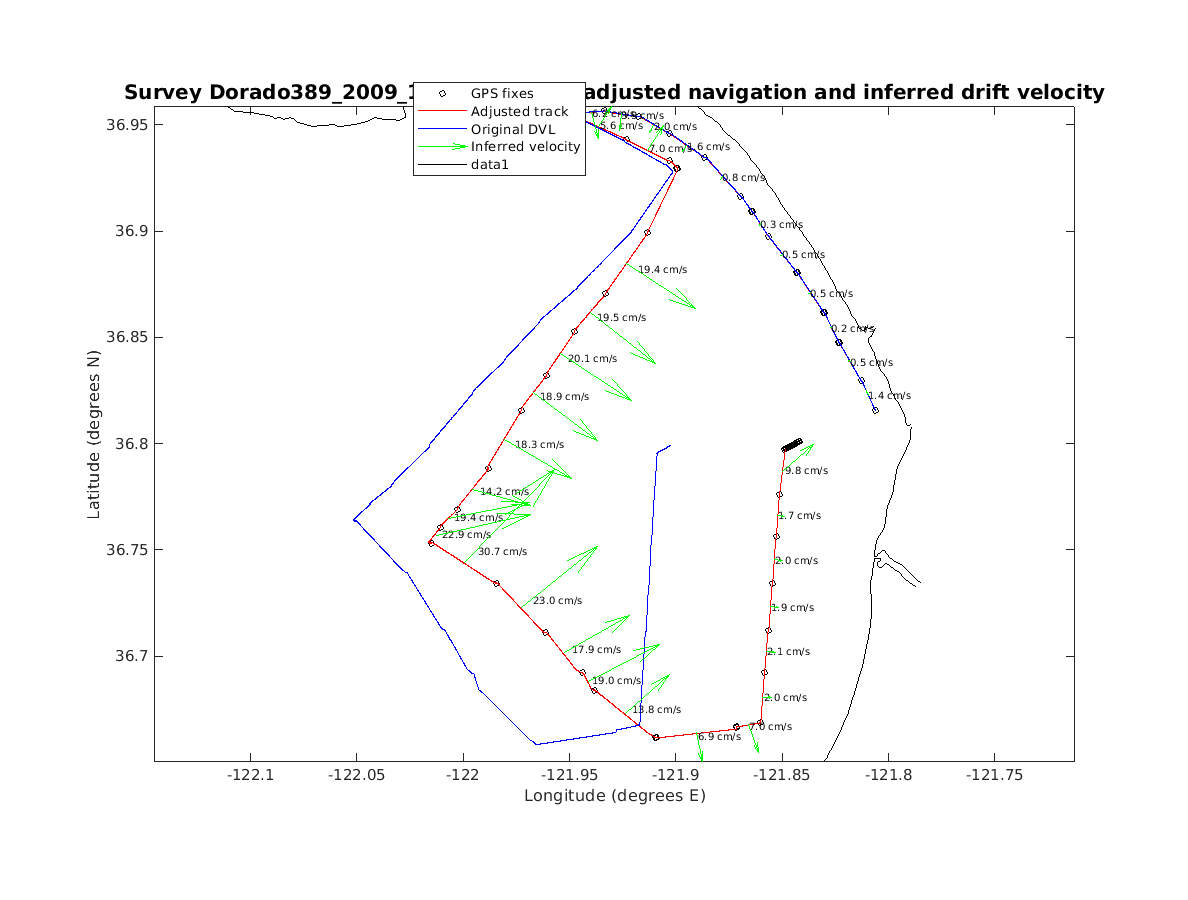Select the red Adjusted track legend line
The image size is (1188, 900).
tap(442, 112)
